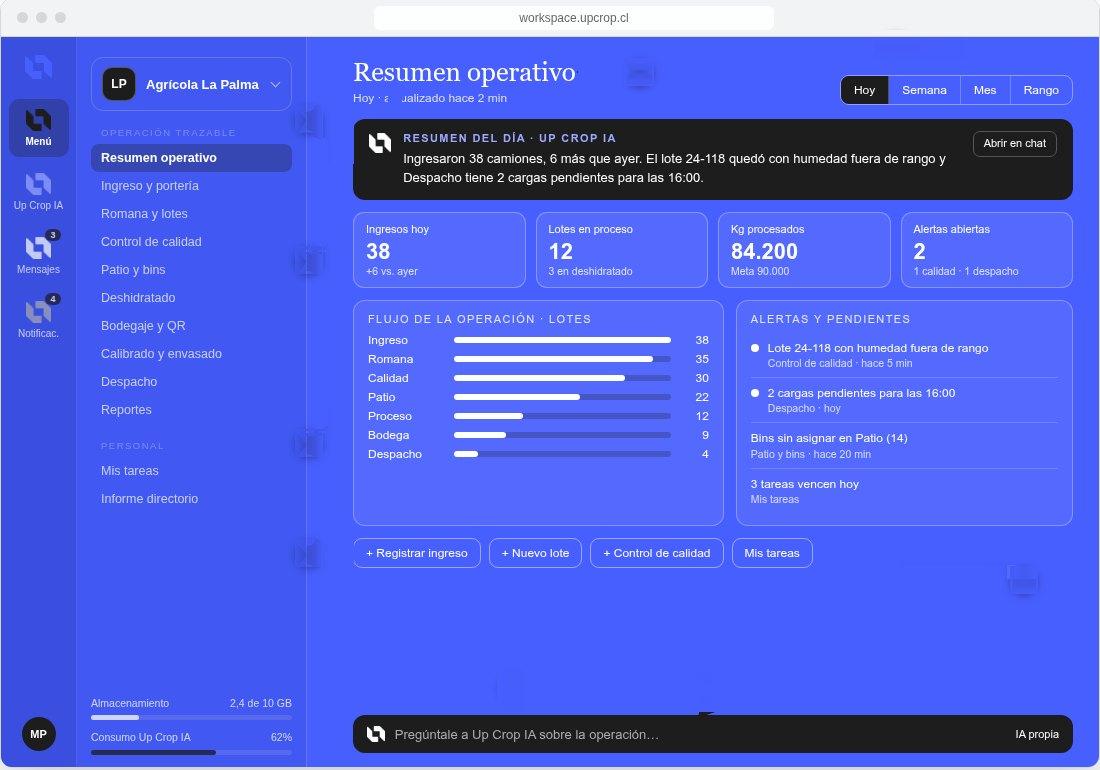
Task: Open Patio y bins section
Action: (x=192, y=270)
